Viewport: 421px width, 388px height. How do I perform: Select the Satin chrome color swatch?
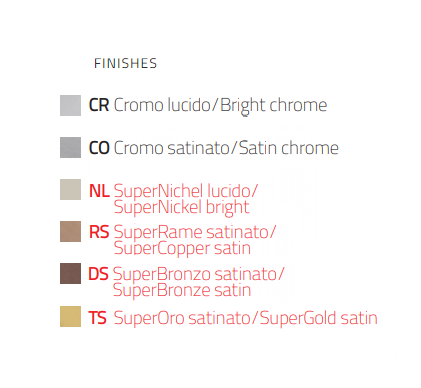(70, 147)
